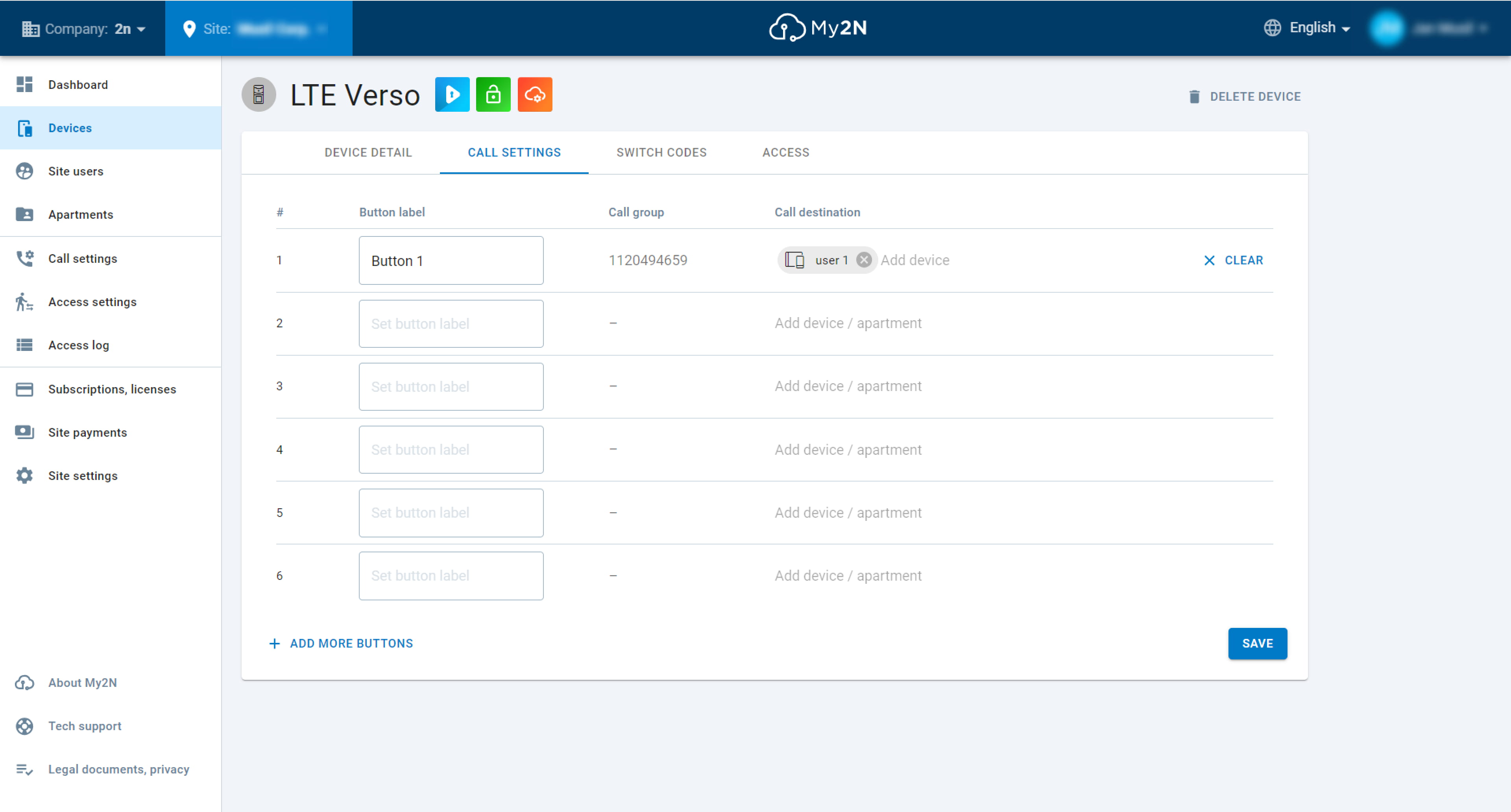
Task: Click the button label field for row 6
Action: (x=451, y=576)
